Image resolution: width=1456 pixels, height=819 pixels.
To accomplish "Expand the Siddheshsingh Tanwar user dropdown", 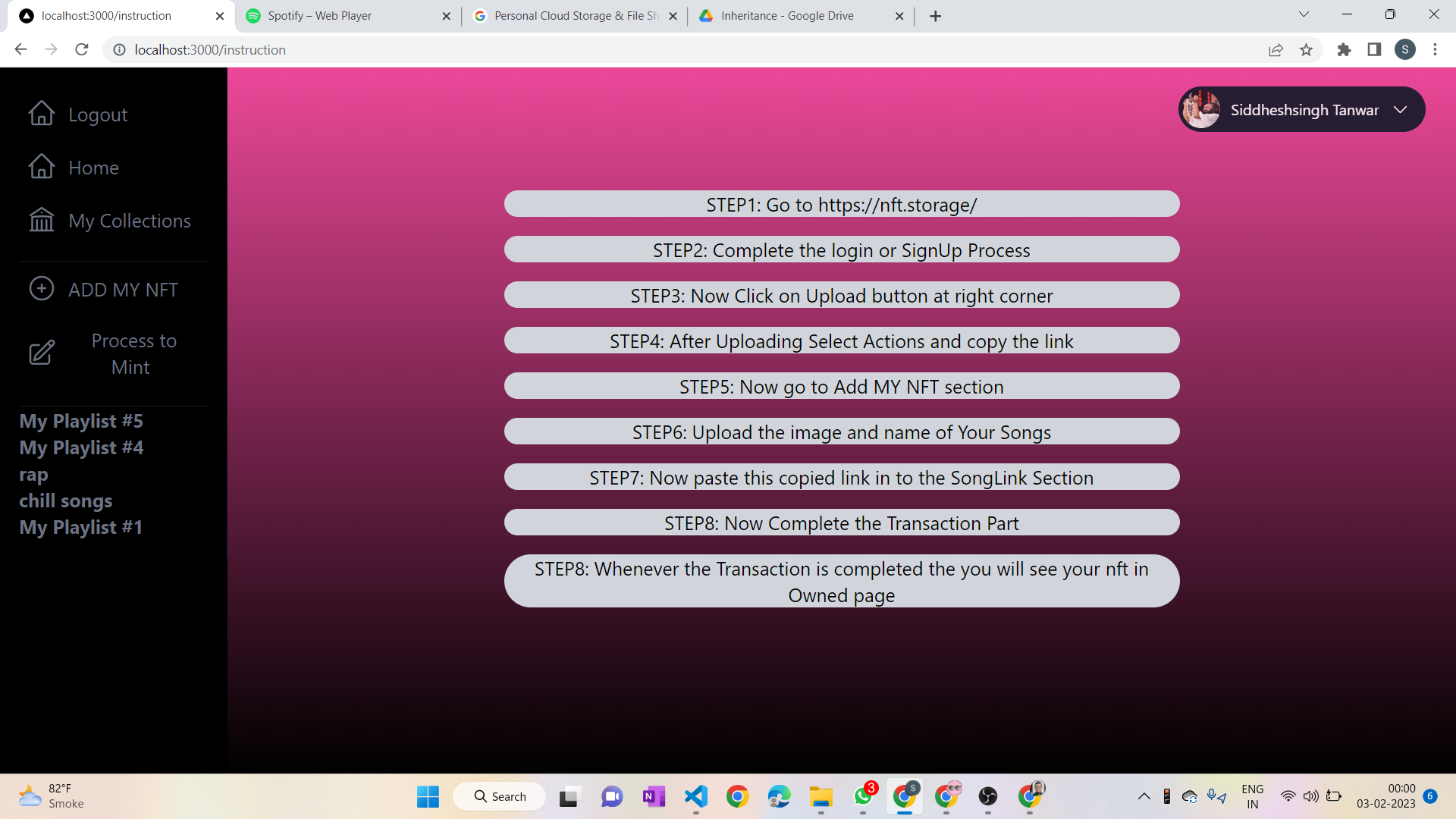I will click(x=1400, y=110).
